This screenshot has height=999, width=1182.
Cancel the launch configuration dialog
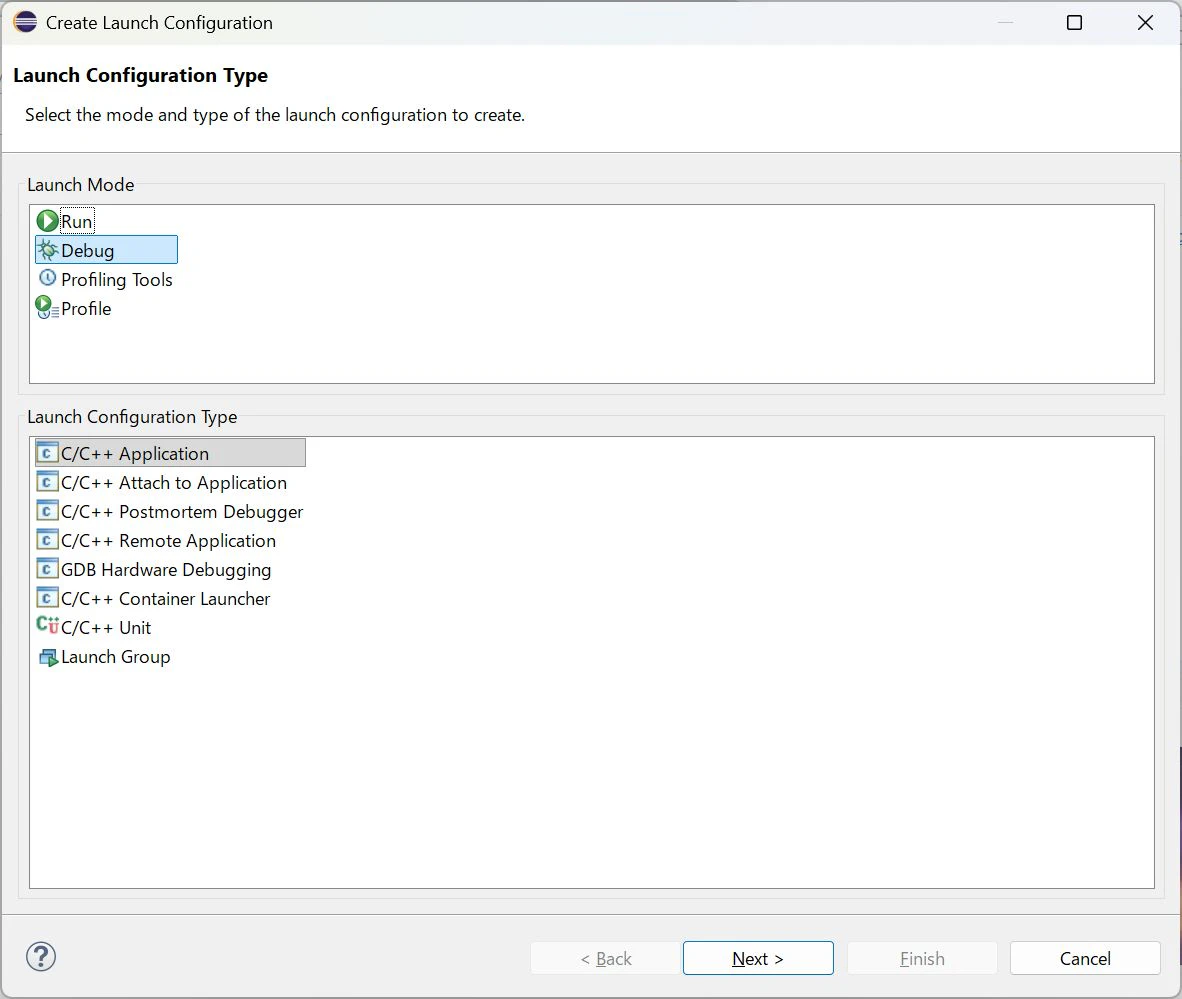[x=1086, y=958]
